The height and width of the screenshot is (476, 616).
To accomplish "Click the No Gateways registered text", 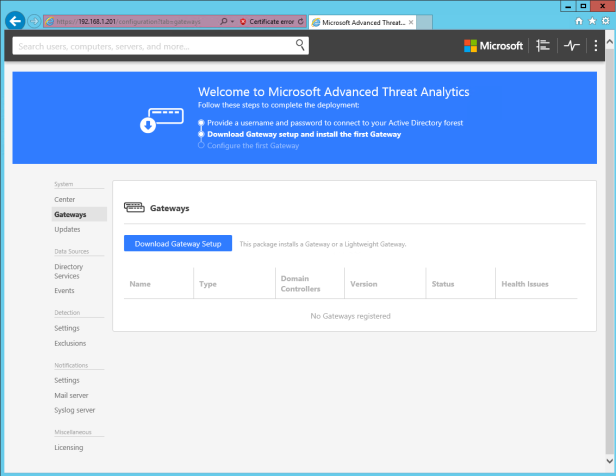I will (x=350, y=316).
